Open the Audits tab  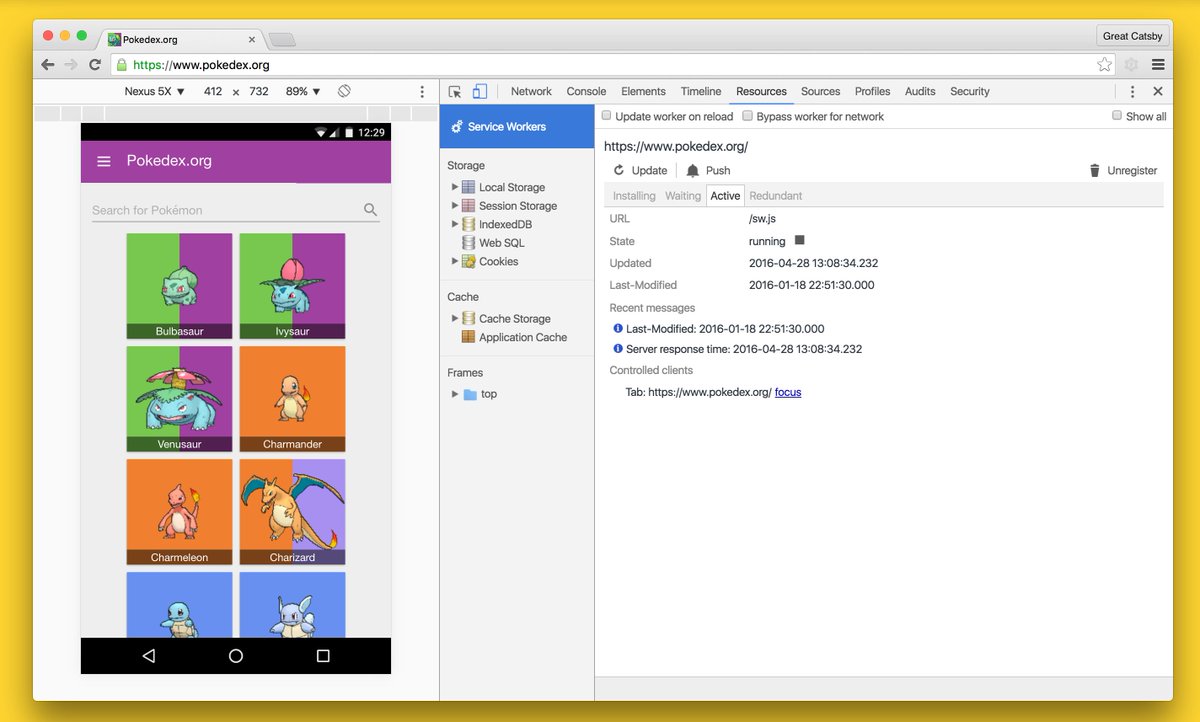pyautogui.click(x=920, y=91)
